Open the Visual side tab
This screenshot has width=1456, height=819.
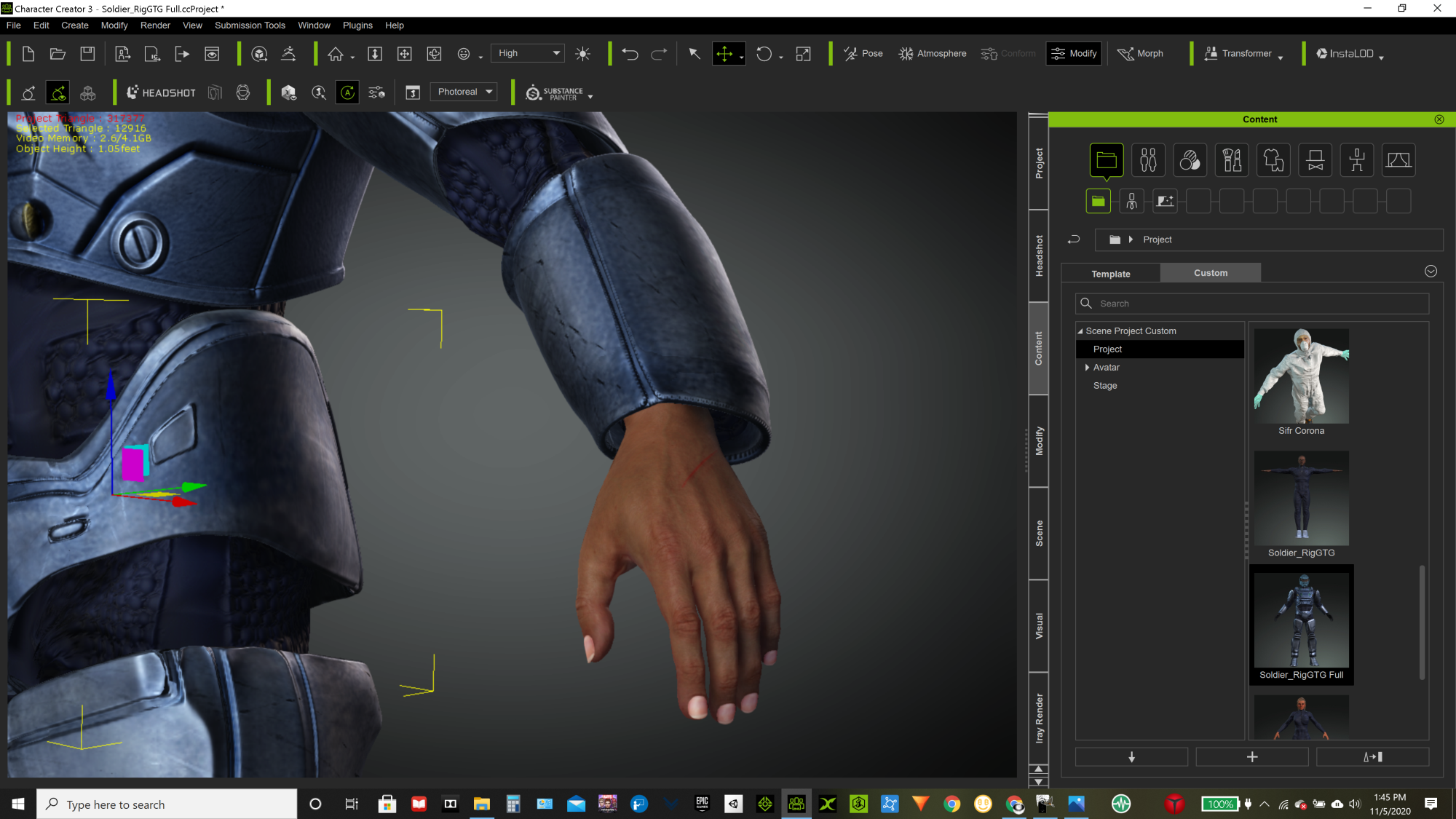[1039, 626]
